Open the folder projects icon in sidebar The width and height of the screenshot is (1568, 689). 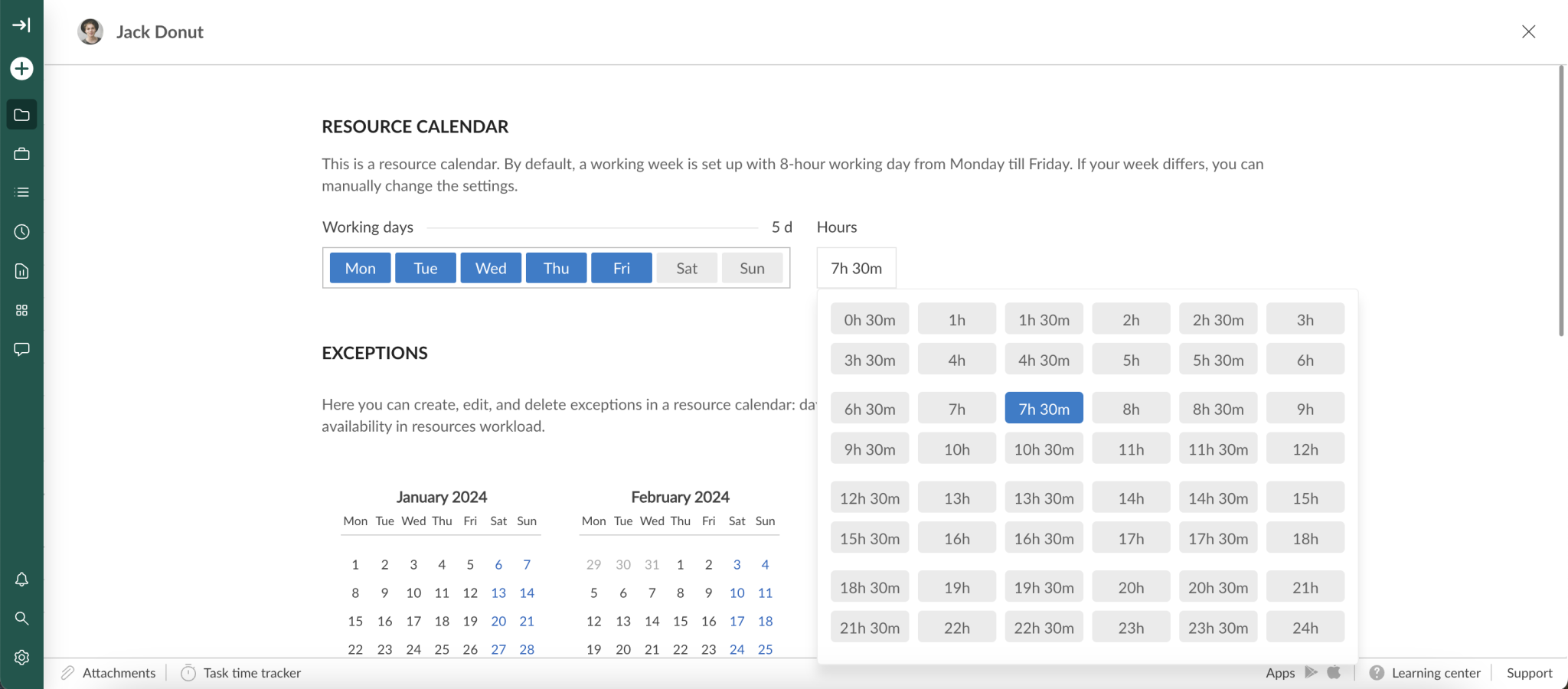click(21, 115)
